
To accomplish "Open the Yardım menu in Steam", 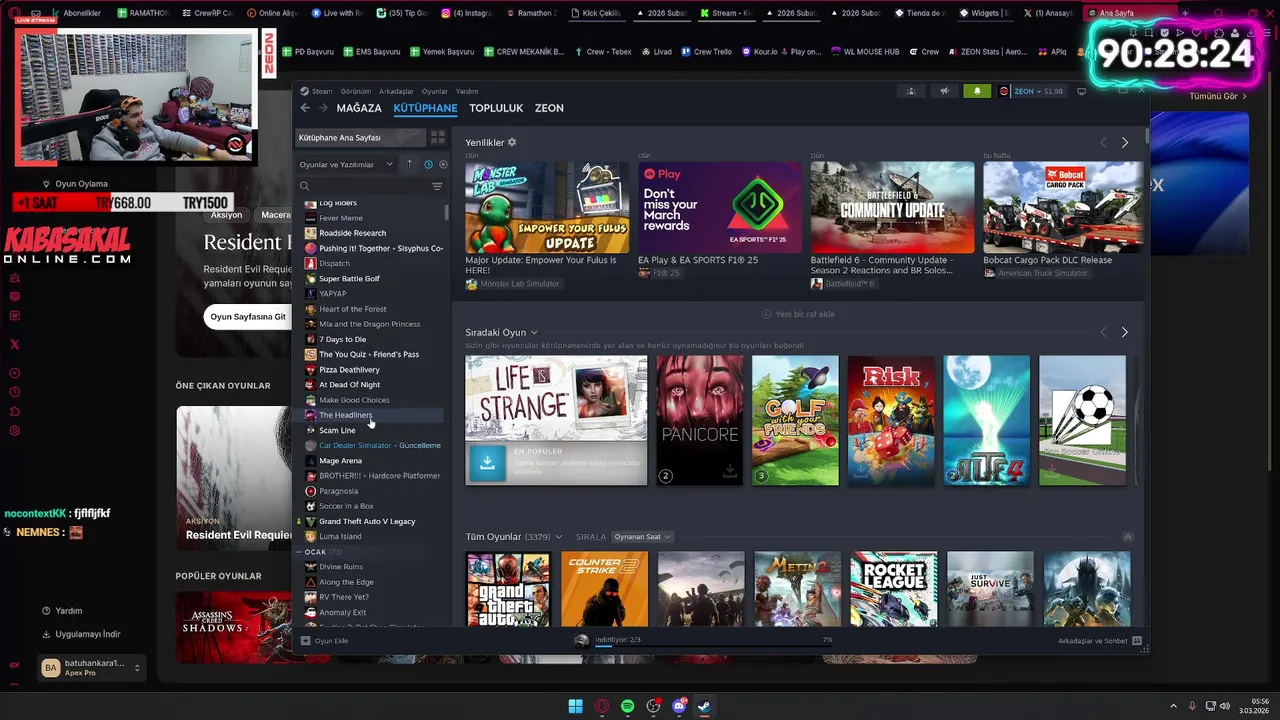I will pyautogui.click(x=467, y=91).
